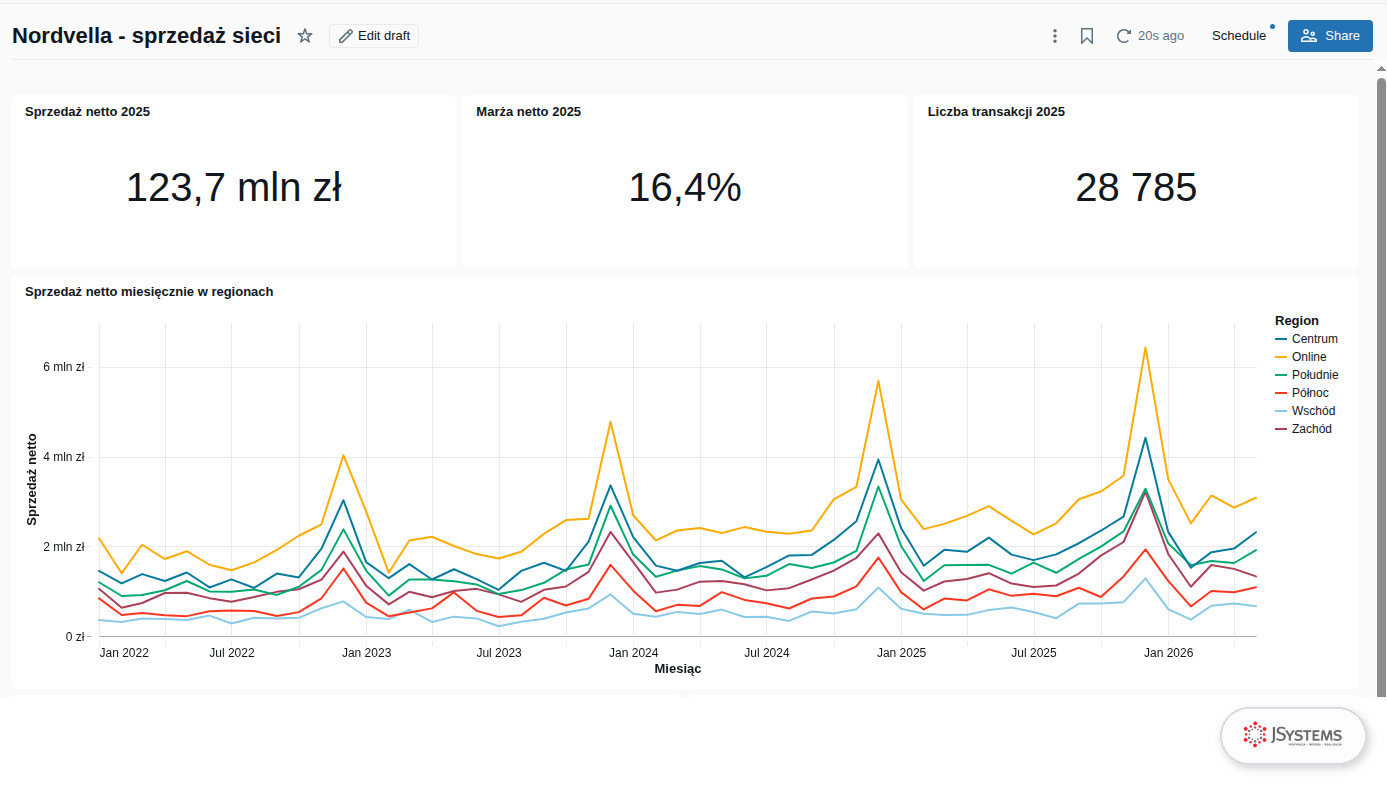This screenshot has height=785, width=1387.
Task: Click the Jan 2025 x-axis label
Action: click(x=902, y=653)
